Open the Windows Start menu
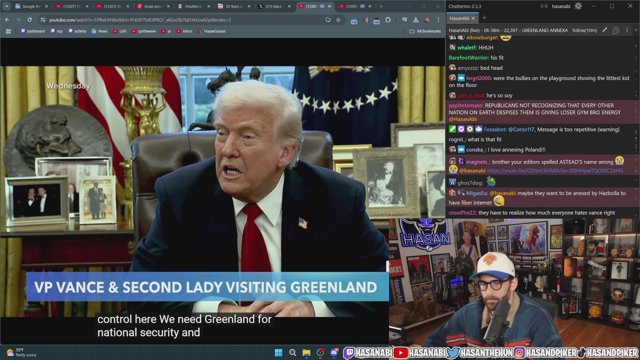 click(x=279, y=352)
